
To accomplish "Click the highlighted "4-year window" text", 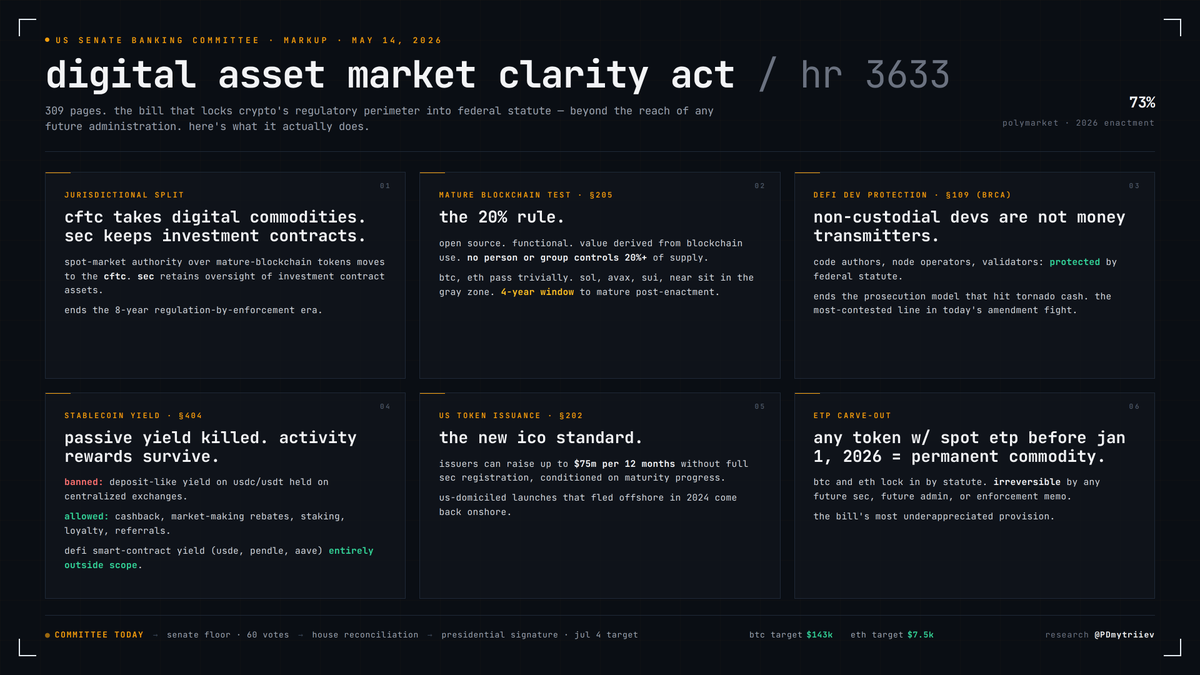I will tap(539, 292).
